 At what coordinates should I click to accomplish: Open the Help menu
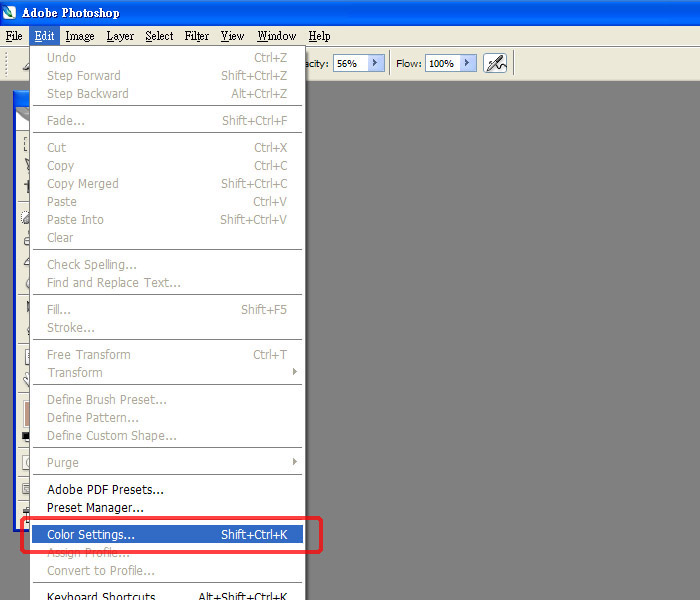[x=319, y=36]
